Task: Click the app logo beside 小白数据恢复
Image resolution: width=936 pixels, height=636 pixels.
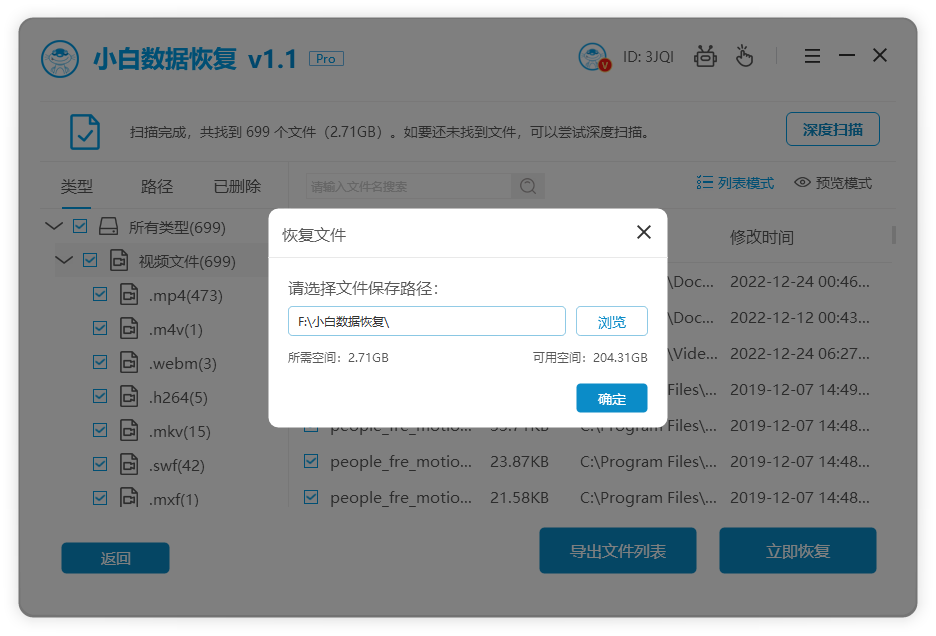Action: point(60,58)
